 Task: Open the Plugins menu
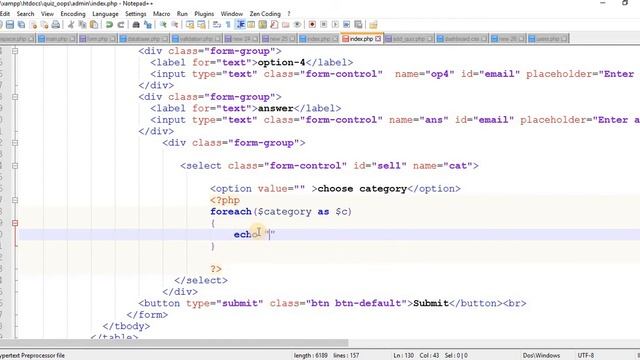pos(204,13)
